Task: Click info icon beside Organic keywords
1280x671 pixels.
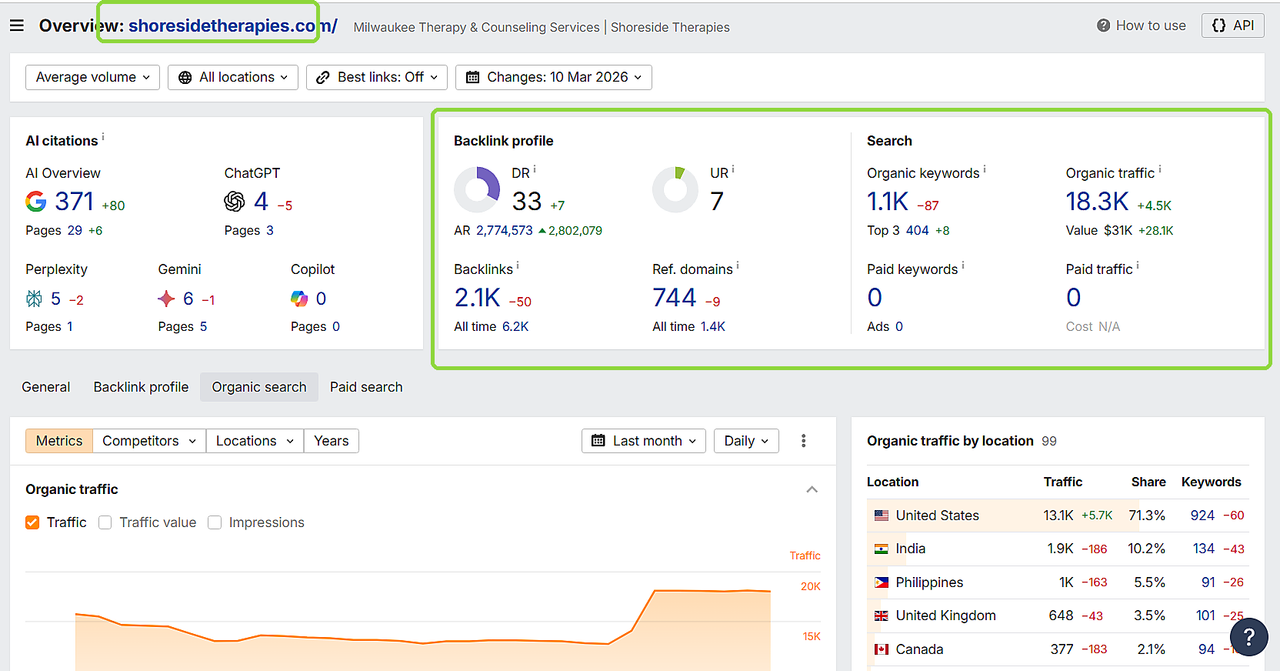Action: pos(985,171)
